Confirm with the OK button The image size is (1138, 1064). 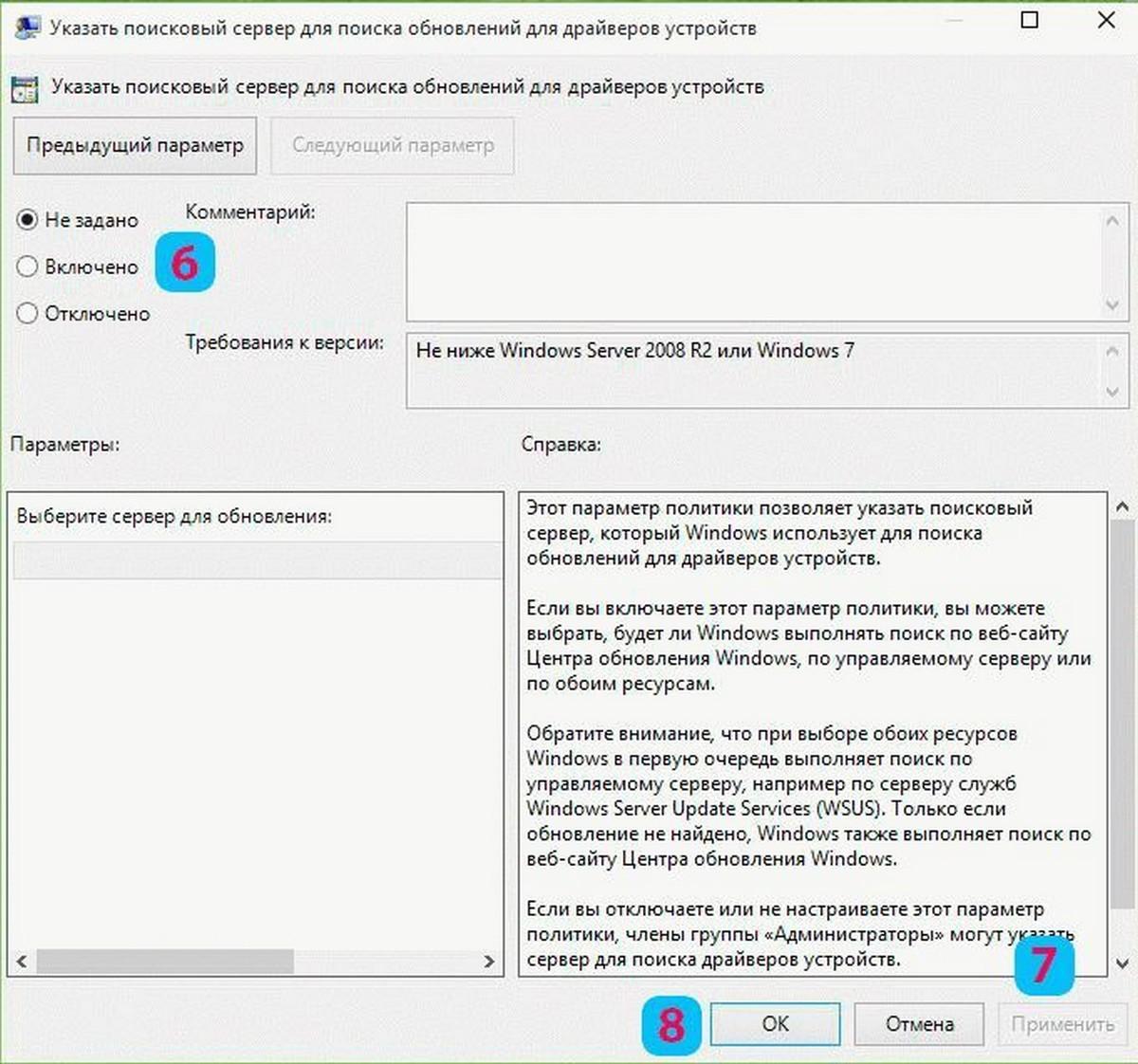click(x=775, y=1024)
